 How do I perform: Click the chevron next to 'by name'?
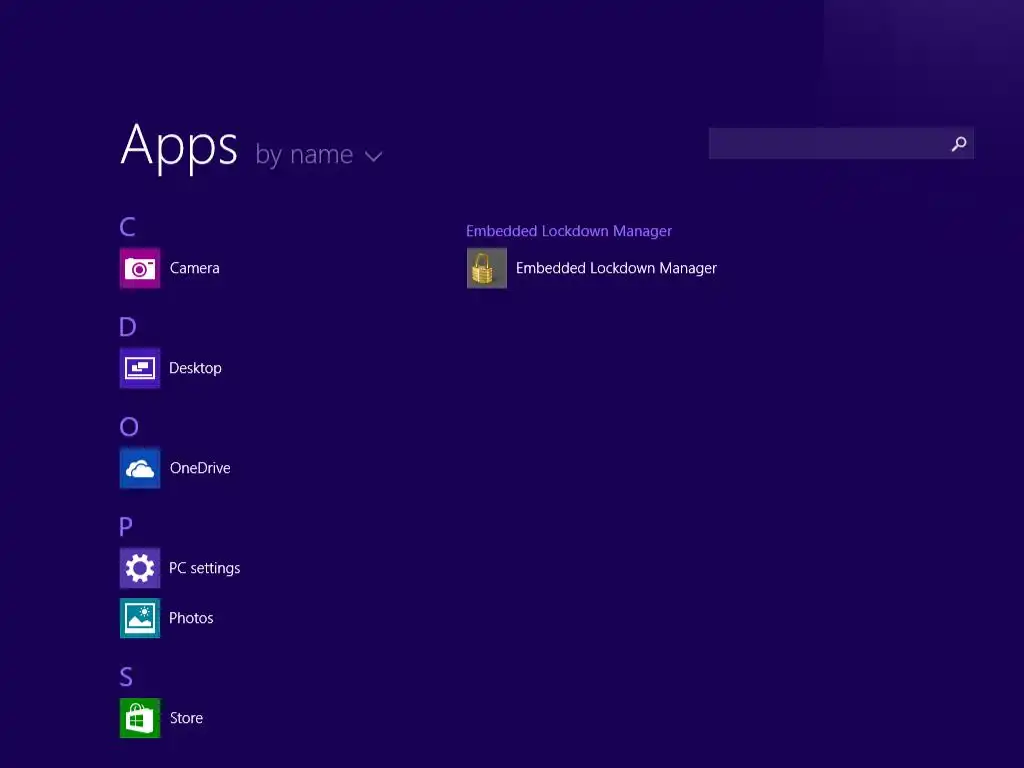[x=374, y=157]
